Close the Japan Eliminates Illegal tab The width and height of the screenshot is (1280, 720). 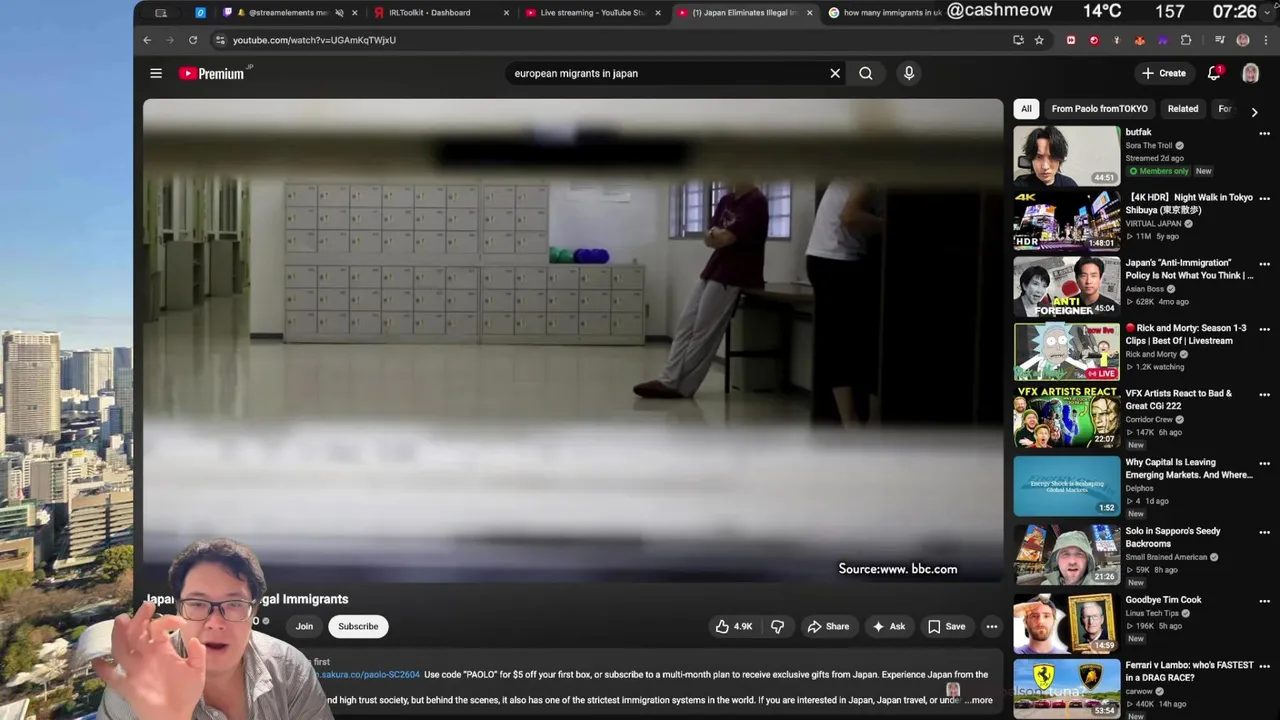pyautogui.click(x=809, y=13)
